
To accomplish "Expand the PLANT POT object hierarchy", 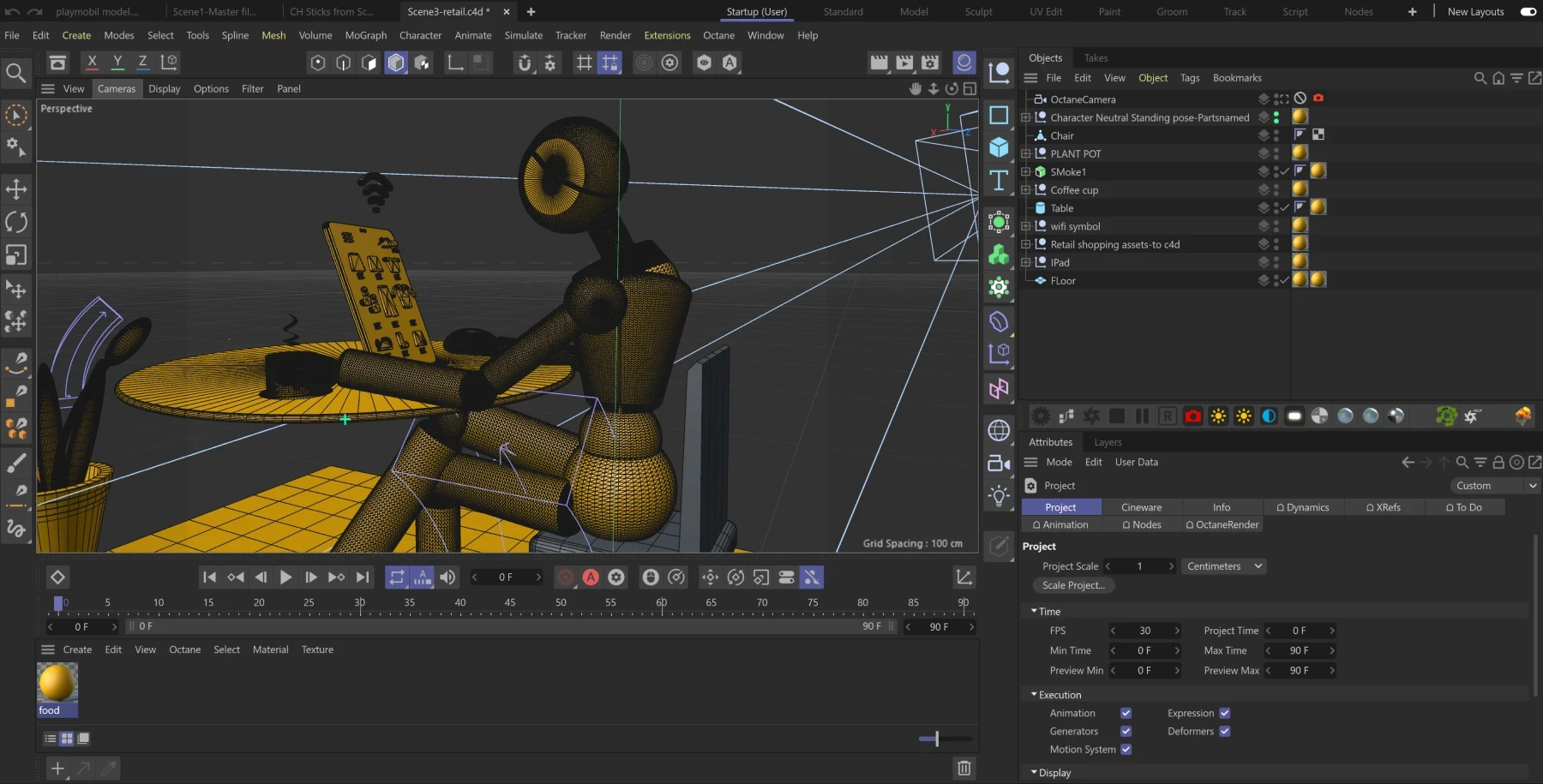I will pyautogui.click(x=1026, y=154).
